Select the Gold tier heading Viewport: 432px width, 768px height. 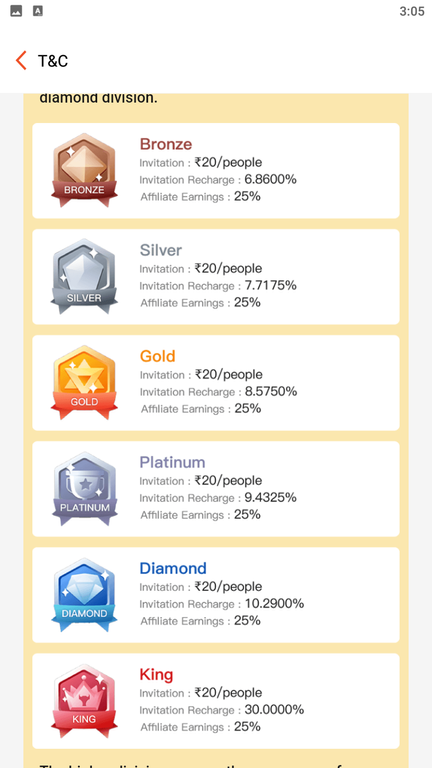157,356
